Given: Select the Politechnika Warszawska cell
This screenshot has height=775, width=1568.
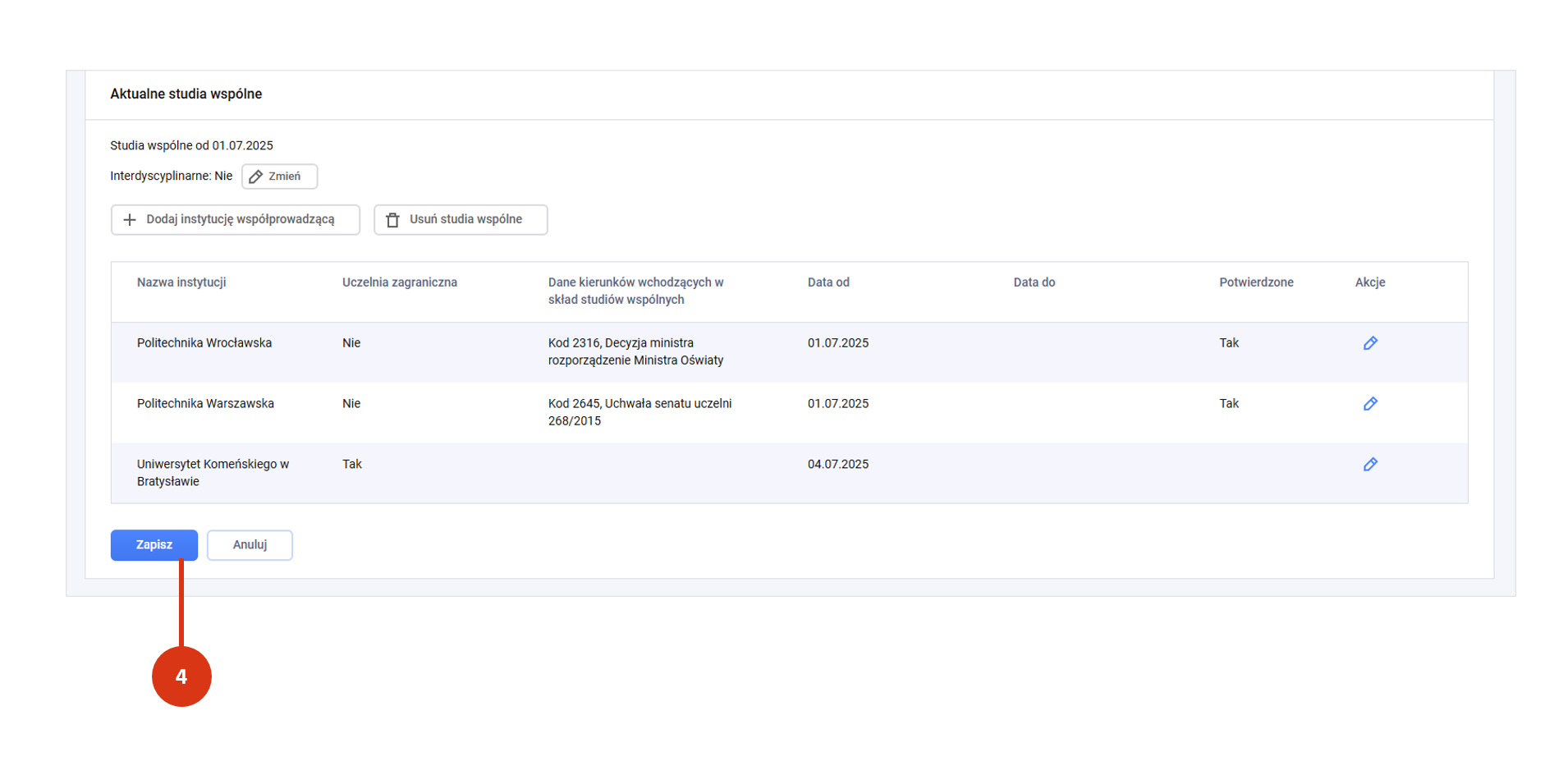Looking at the screenshot, I should click(205, 404).
